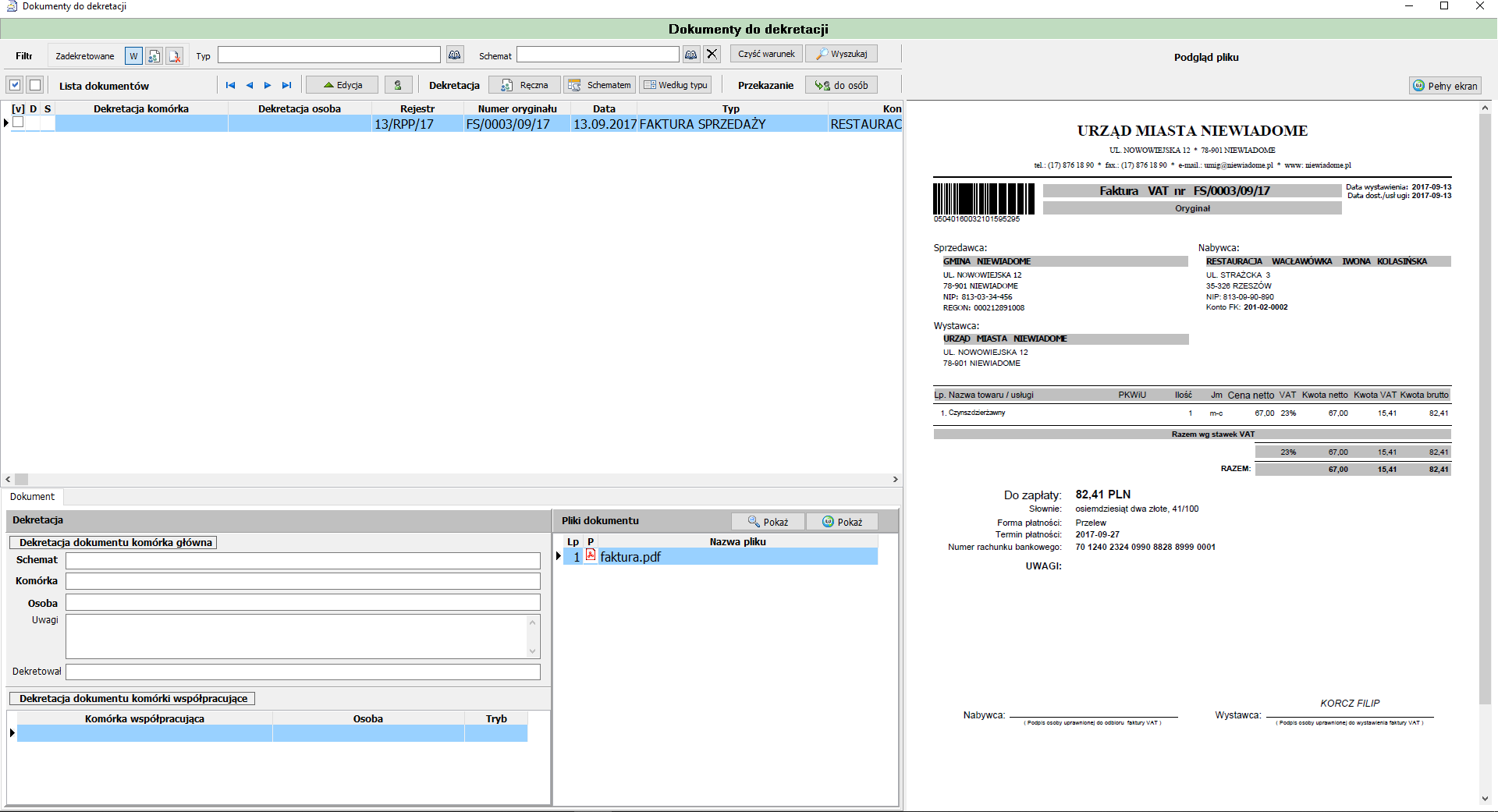Image resolution: width=1498 pixels, height=812 pixels.
Task: Select all documents with checked-box icon
Action: (15, 85)
